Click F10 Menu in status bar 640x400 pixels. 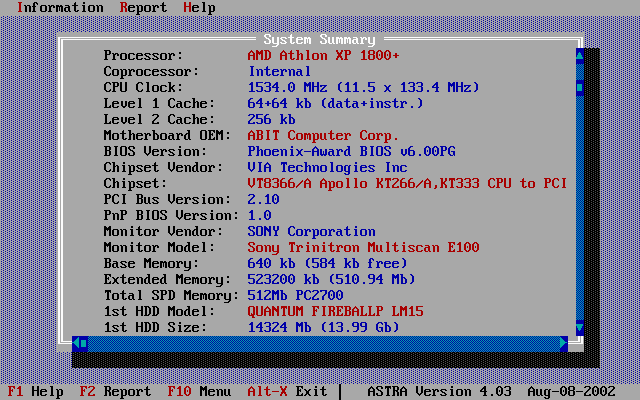(199, 391)
